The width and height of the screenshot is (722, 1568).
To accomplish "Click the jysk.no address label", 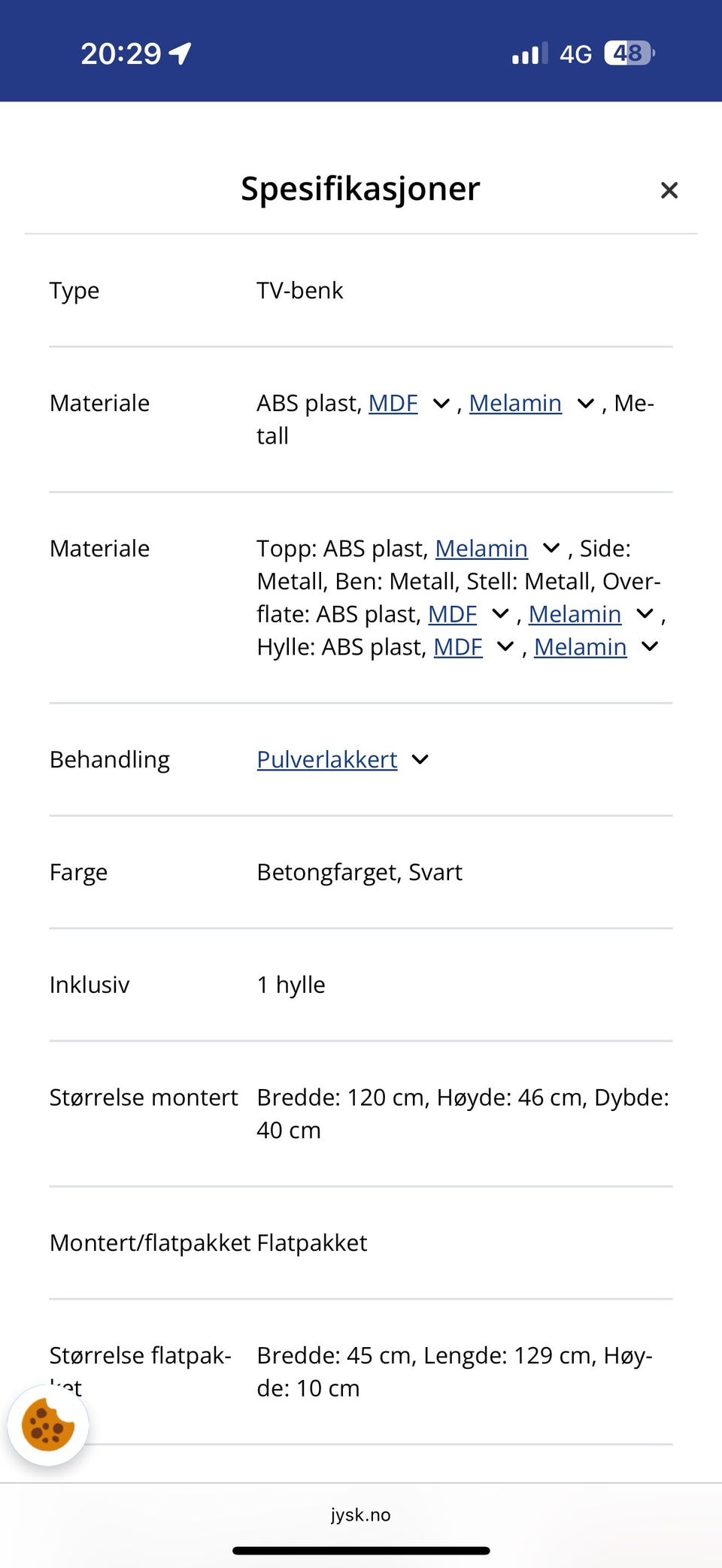I will 361,1515.
